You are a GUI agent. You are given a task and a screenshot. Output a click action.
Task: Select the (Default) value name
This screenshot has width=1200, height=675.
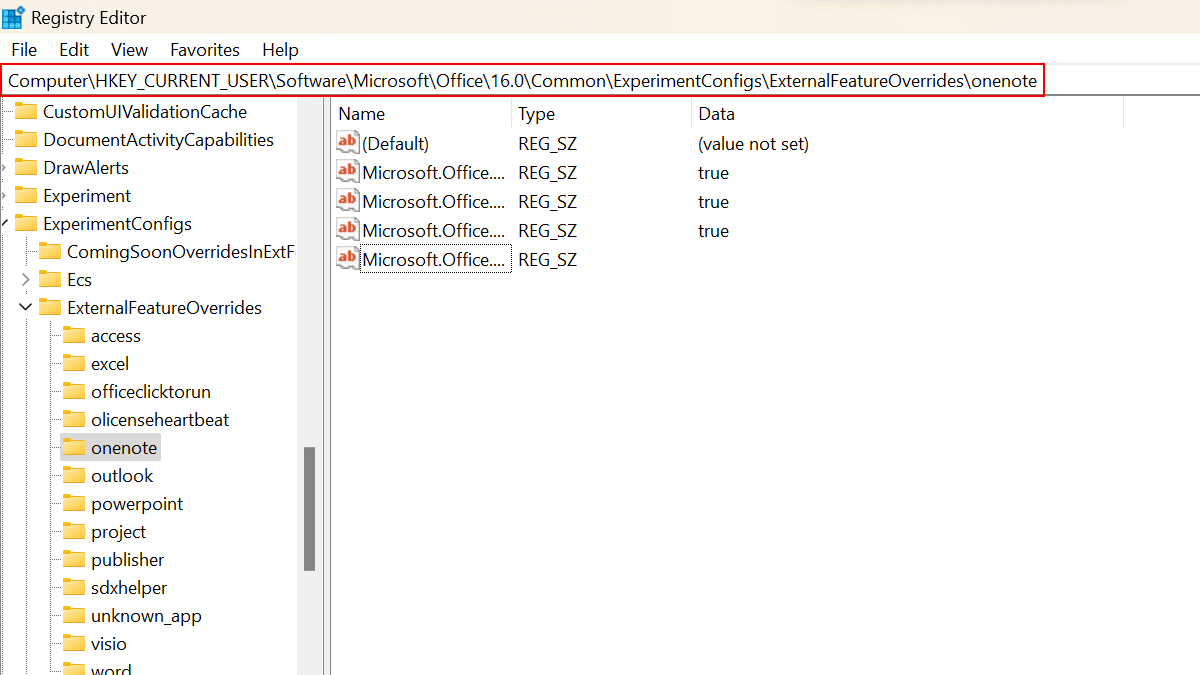pyautogui.click(x=396, y=144)
